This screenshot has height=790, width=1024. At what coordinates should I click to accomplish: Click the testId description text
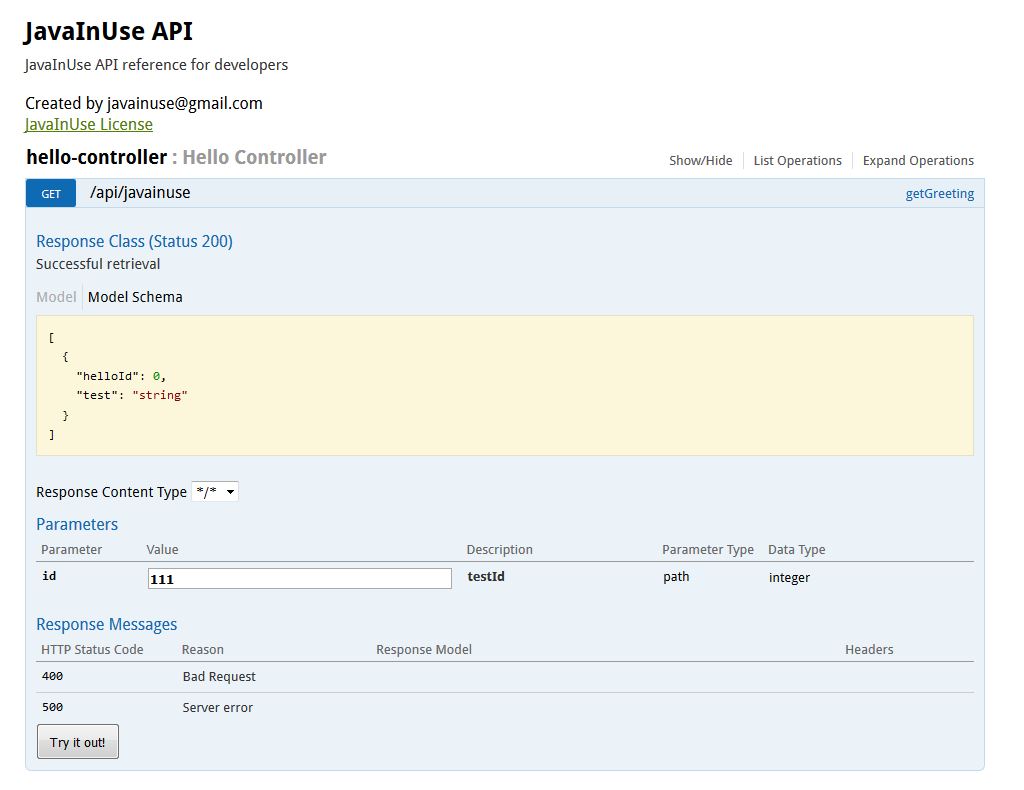pos(486,577)
